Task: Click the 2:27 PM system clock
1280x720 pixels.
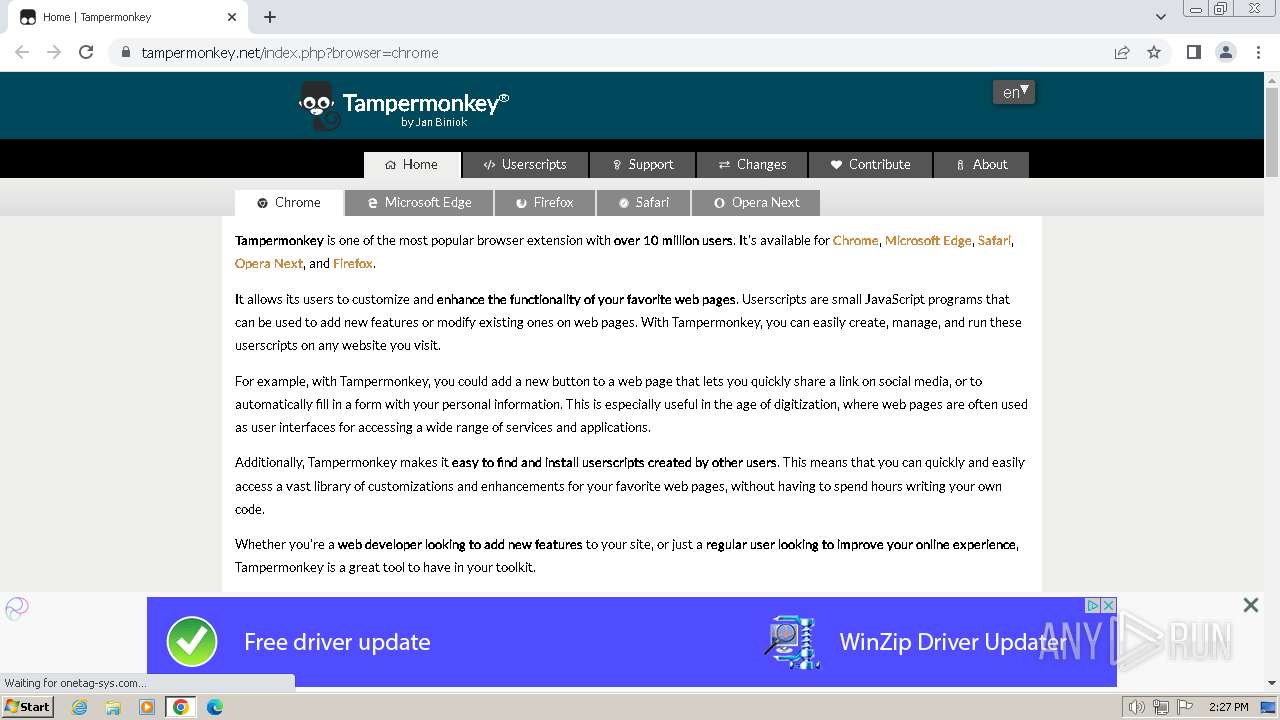Action: click(x=1228, y=707)
